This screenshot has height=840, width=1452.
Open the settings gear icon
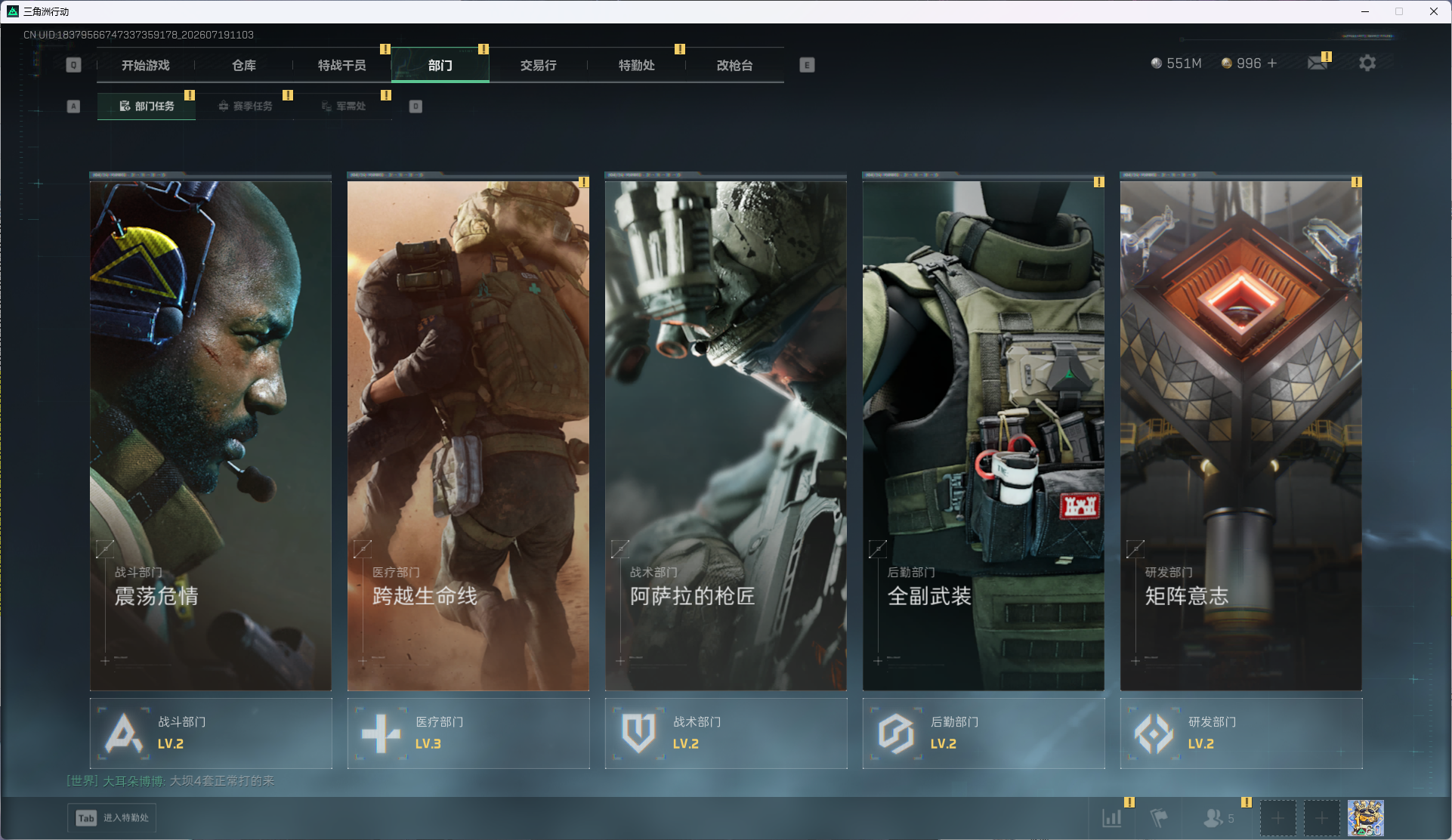[1367, 63]
